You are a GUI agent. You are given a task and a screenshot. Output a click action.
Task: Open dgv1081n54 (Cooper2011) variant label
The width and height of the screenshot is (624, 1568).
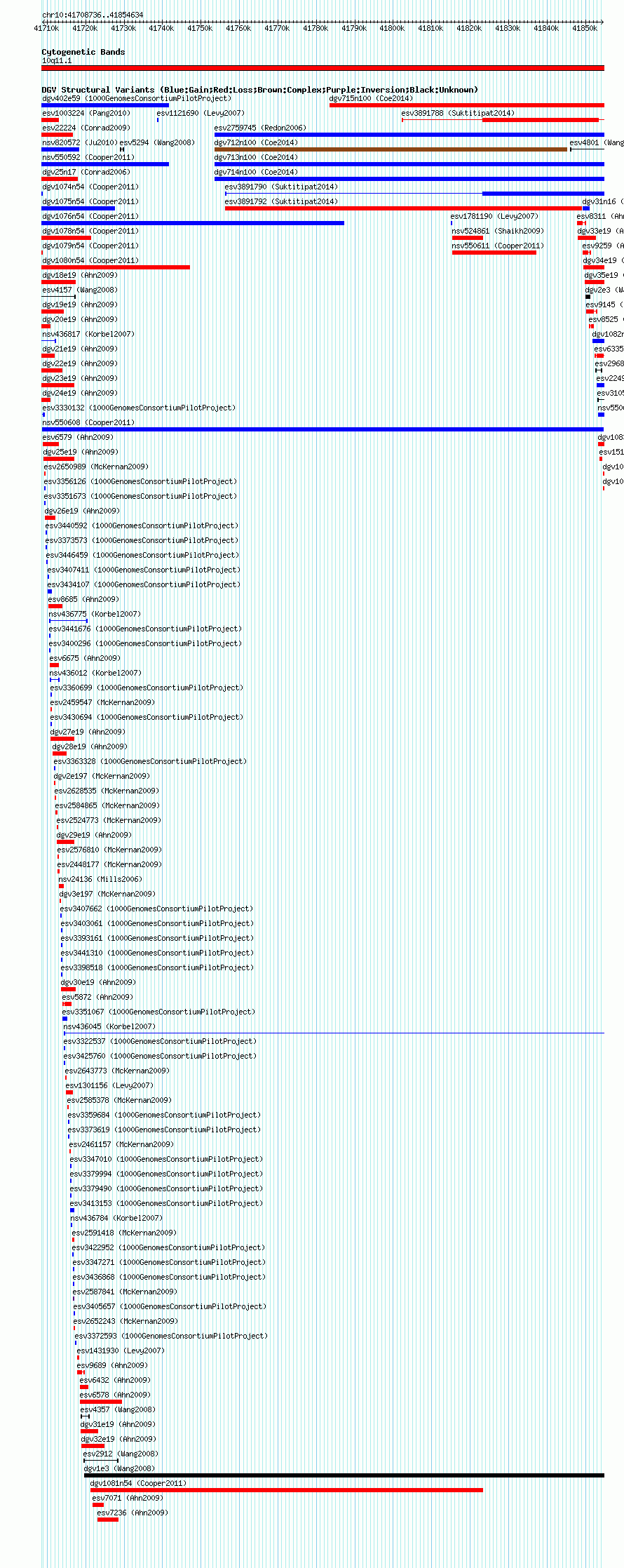click(139, 1483)
